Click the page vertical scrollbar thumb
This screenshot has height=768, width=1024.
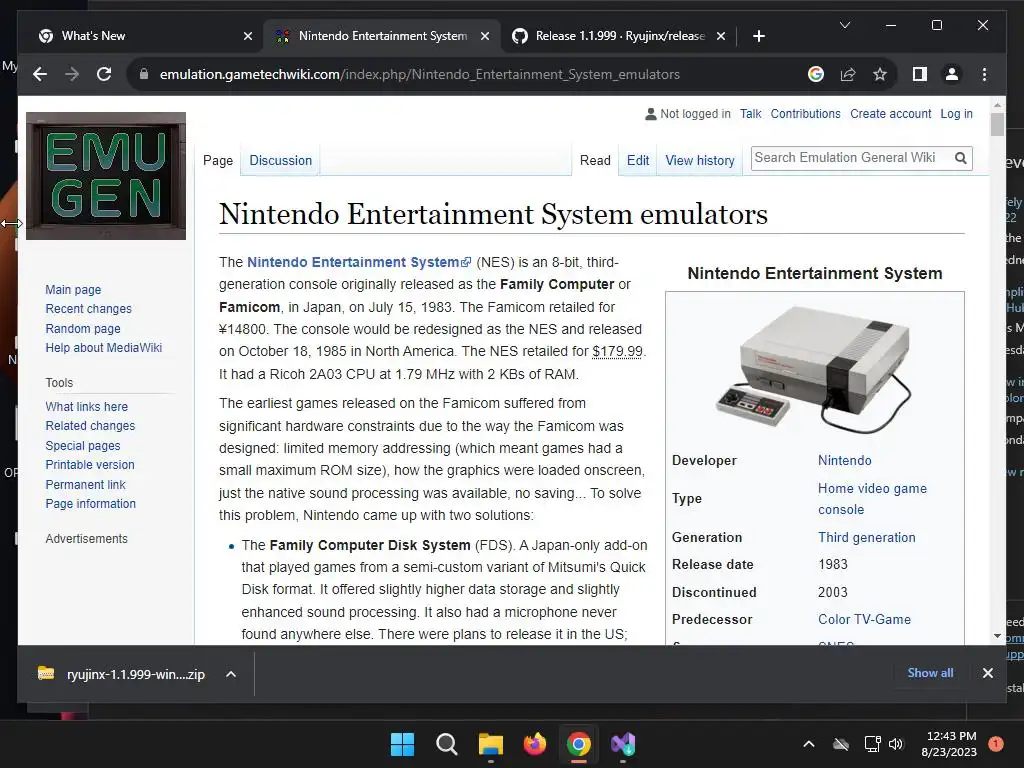[997, 124]
